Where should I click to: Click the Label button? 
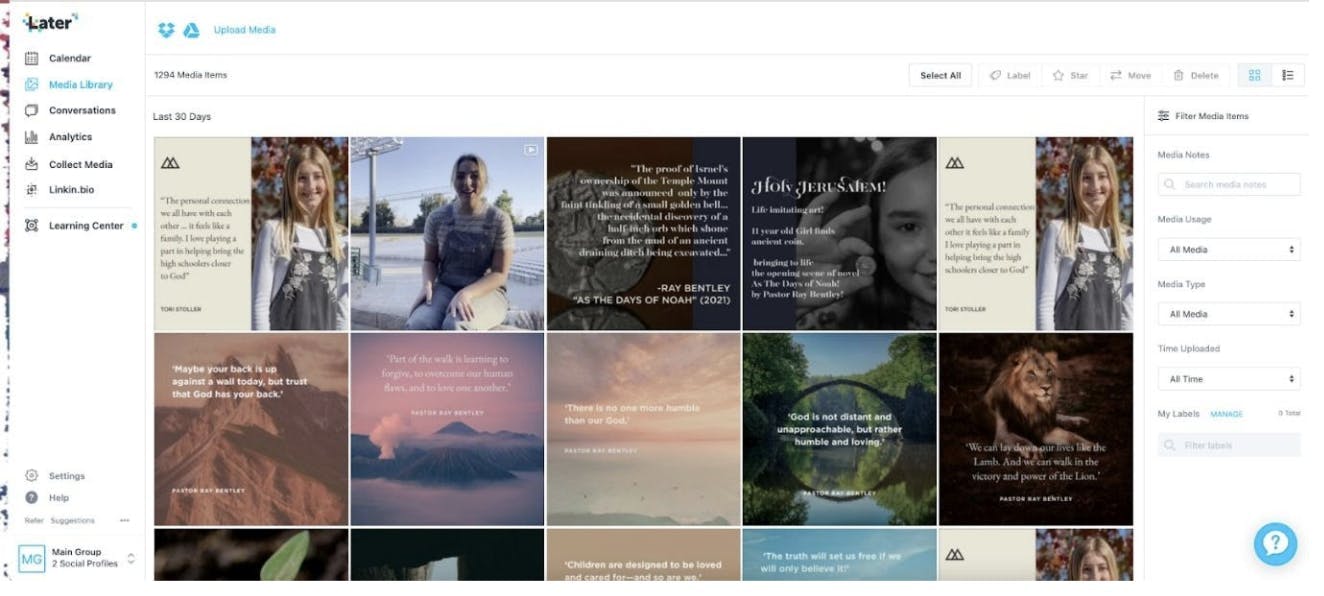pyautogui.click(x=1010, y=75)
